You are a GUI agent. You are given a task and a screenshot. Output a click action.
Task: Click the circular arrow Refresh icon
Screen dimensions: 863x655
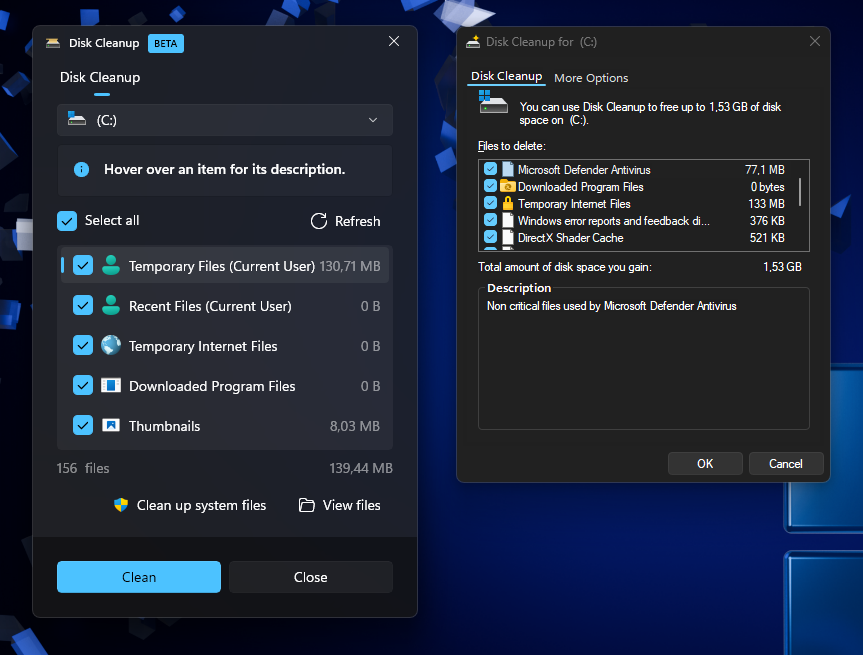coord(319,221)
